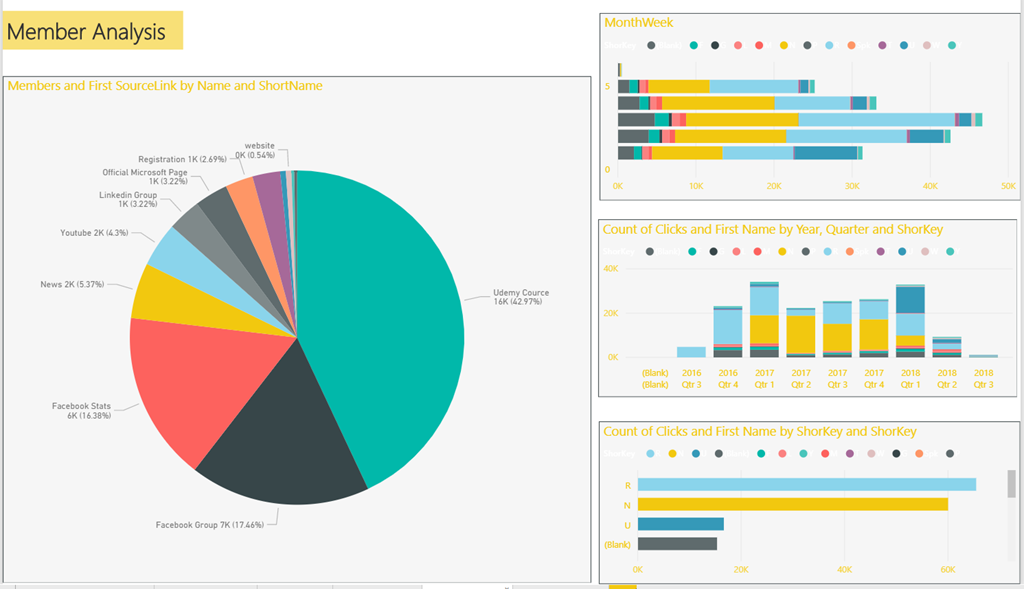Click the bottom chart's vertical scrollbar thumb

(1011, 484)
